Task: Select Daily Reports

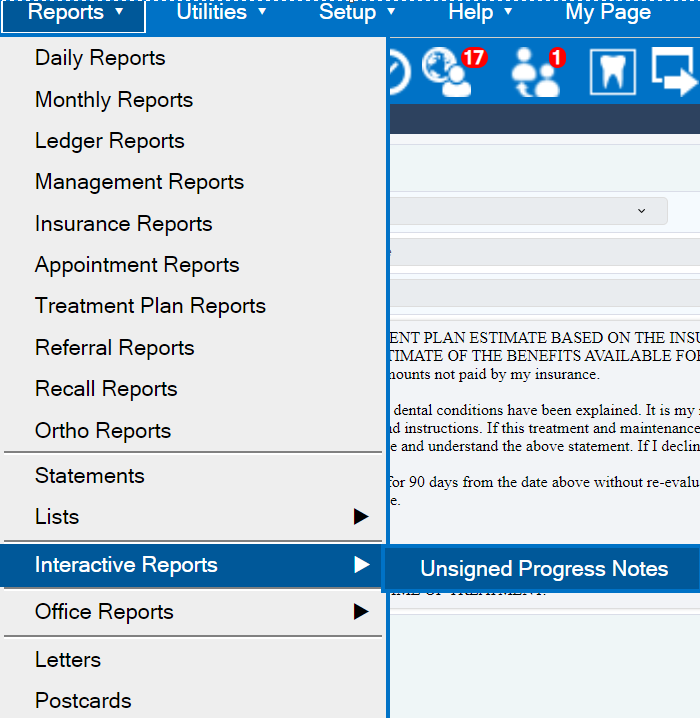Action: [x=192, y=58]
